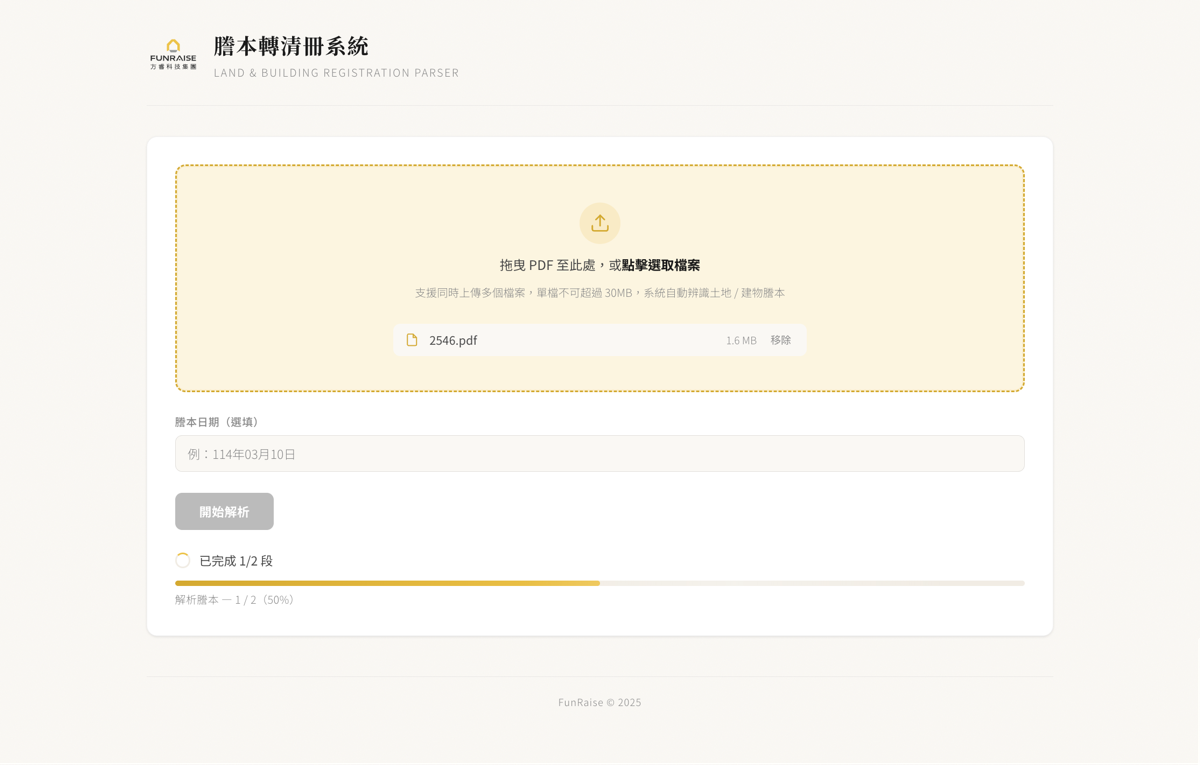The height and width of the screenshot is (766, 1200).
Task: Click the upload arrow icon in the drop zone
Action: click(600, 223)
